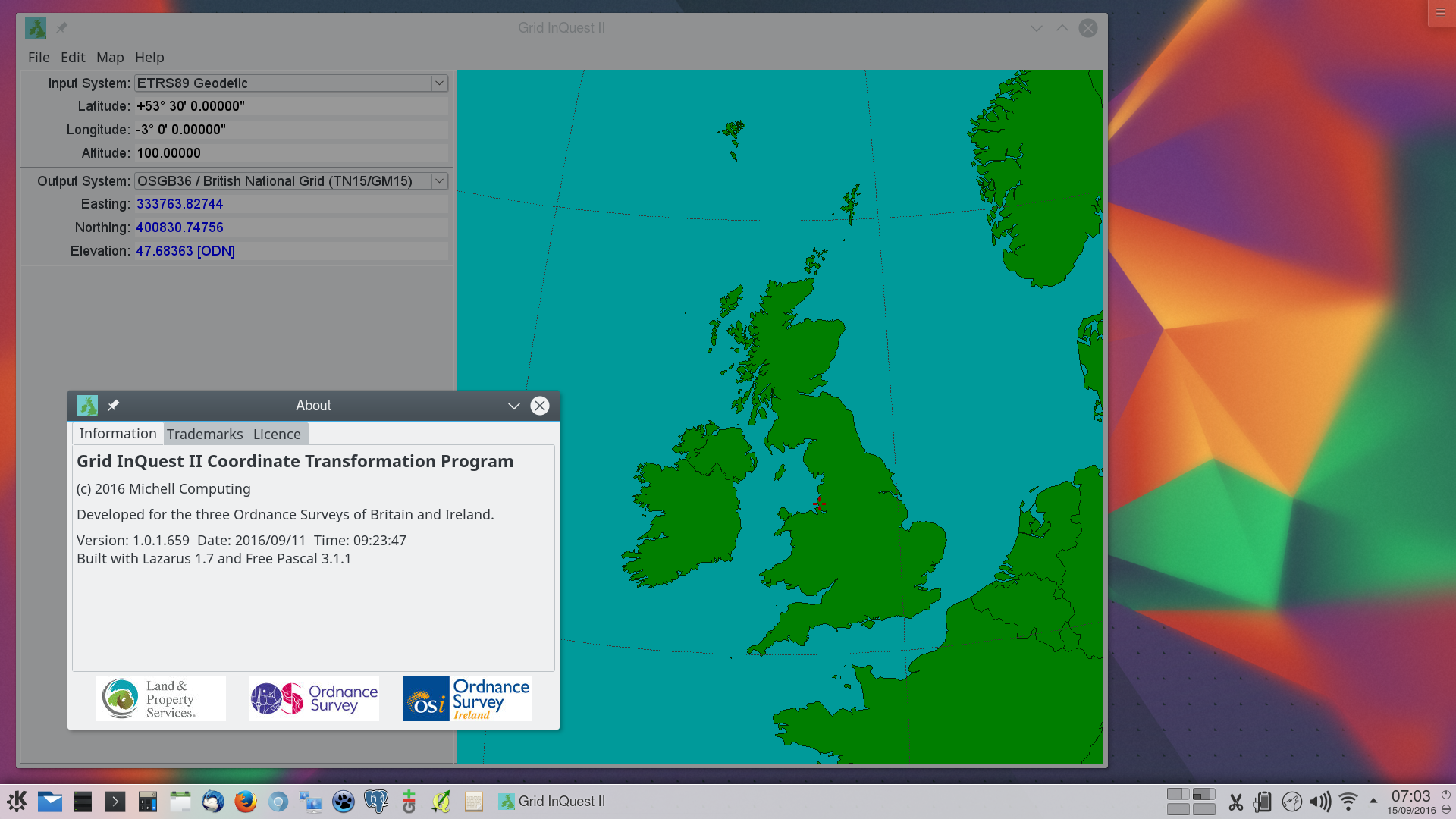Screen dimensions: 1456x819
Task: Open the volume control in system tray
Action: point(1320,802)
